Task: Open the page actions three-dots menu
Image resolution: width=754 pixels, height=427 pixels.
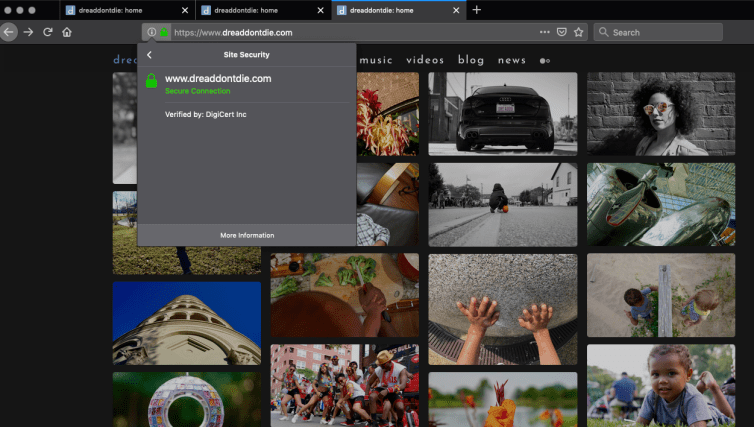Action: tap(544, 32)
